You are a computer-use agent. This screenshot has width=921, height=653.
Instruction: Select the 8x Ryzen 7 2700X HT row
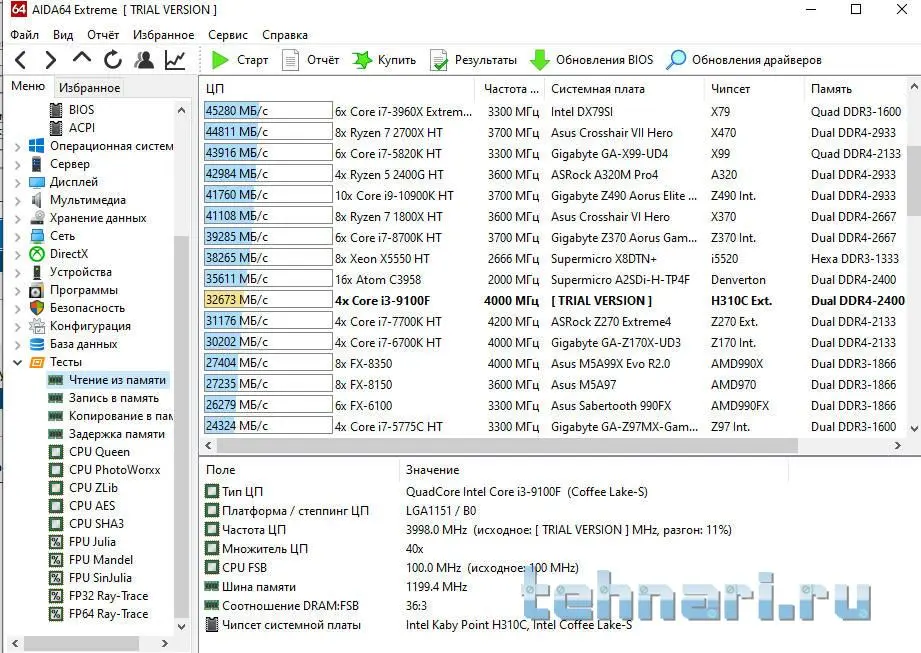click(x=554, y=133)
